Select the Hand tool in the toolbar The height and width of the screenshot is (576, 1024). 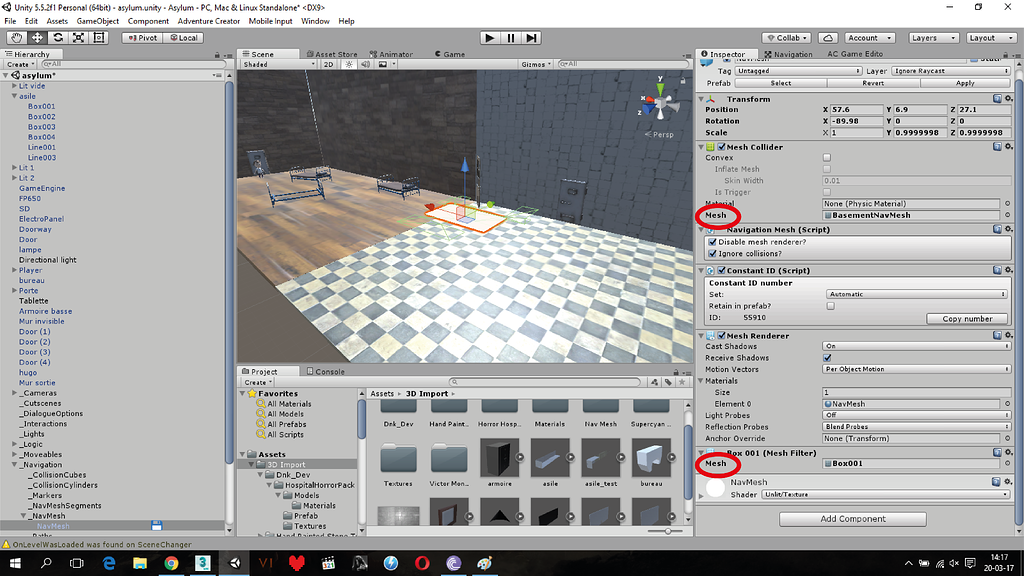[x=17, y=37]
